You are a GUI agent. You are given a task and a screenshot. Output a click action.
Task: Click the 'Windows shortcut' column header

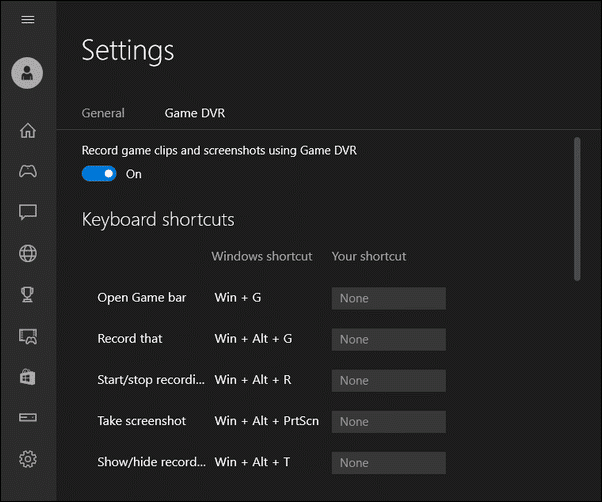[262, 256]
